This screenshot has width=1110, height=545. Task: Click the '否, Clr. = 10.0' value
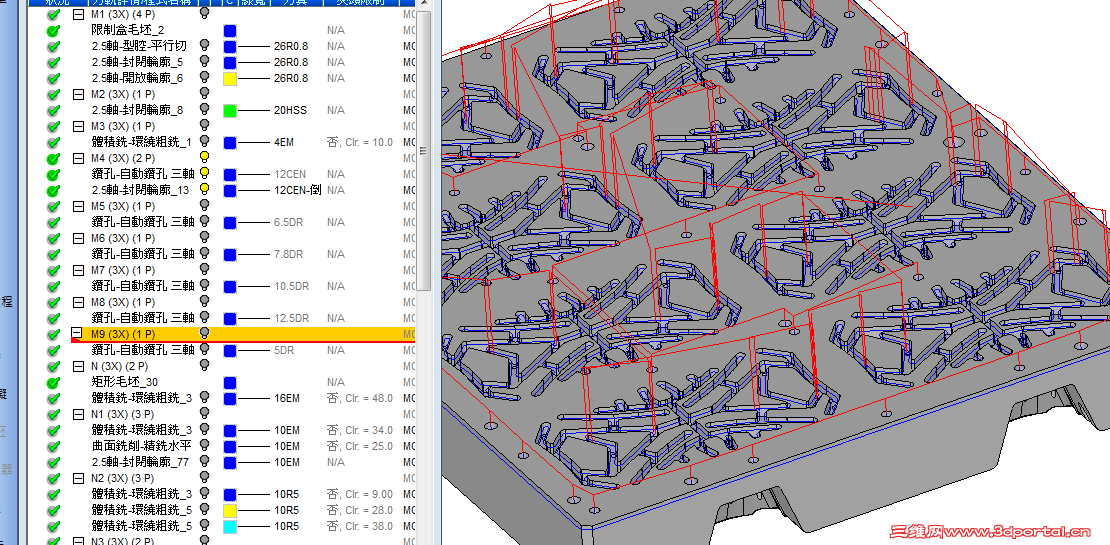tap(360, 142)
